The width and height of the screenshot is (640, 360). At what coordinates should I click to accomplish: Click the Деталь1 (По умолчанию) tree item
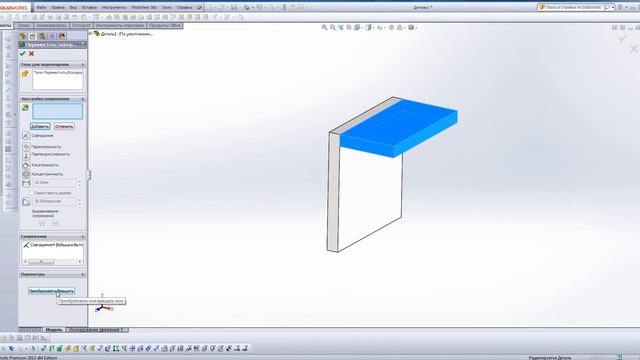[126, 34]
